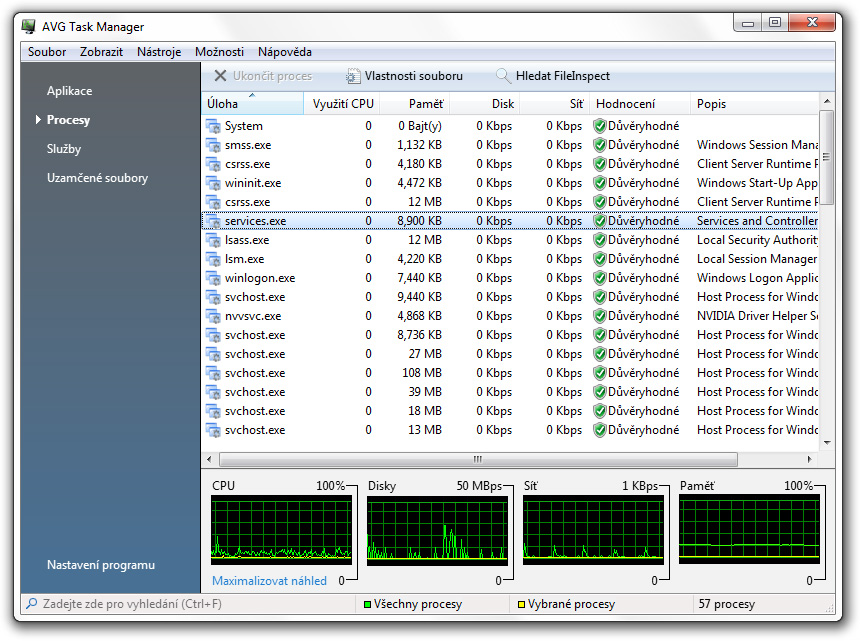Click trusted shield icon in nvvsvc.exe row

pos(599,316)
